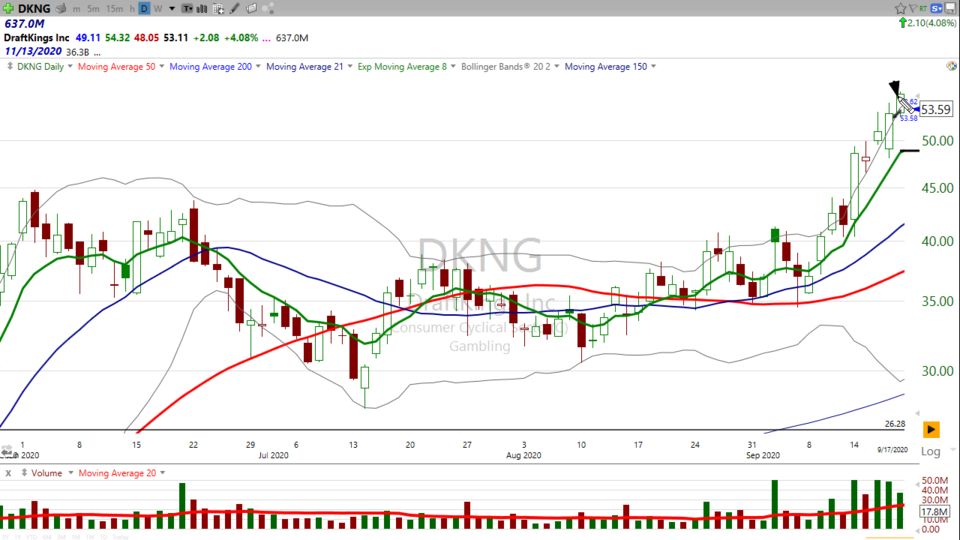Open Moving Average 200 dropdown
Image resolution: width=960 pixels, height=540 pixels.
coord(258,66)
